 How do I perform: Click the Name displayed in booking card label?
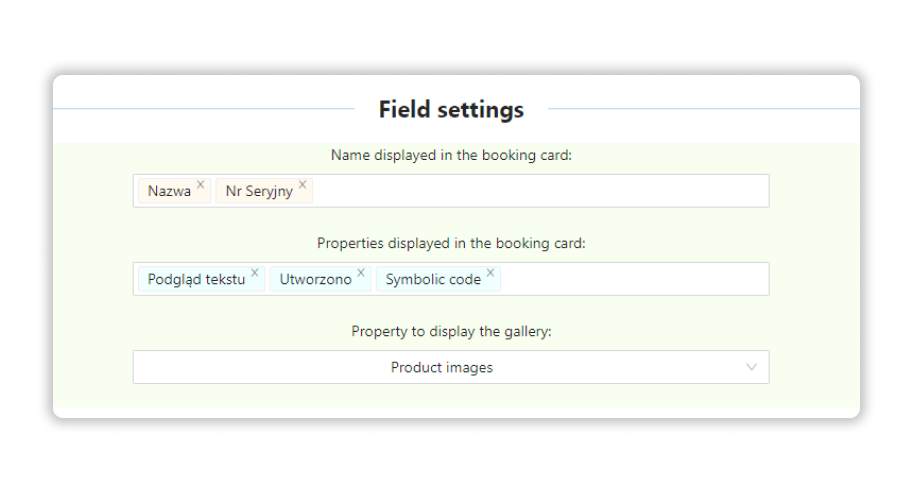click(x=451, y=155)
